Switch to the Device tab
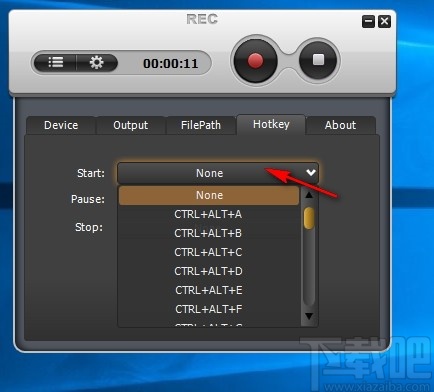Viewport: 434px width, 392px height. pyautogui.click(x=61, y=125)
